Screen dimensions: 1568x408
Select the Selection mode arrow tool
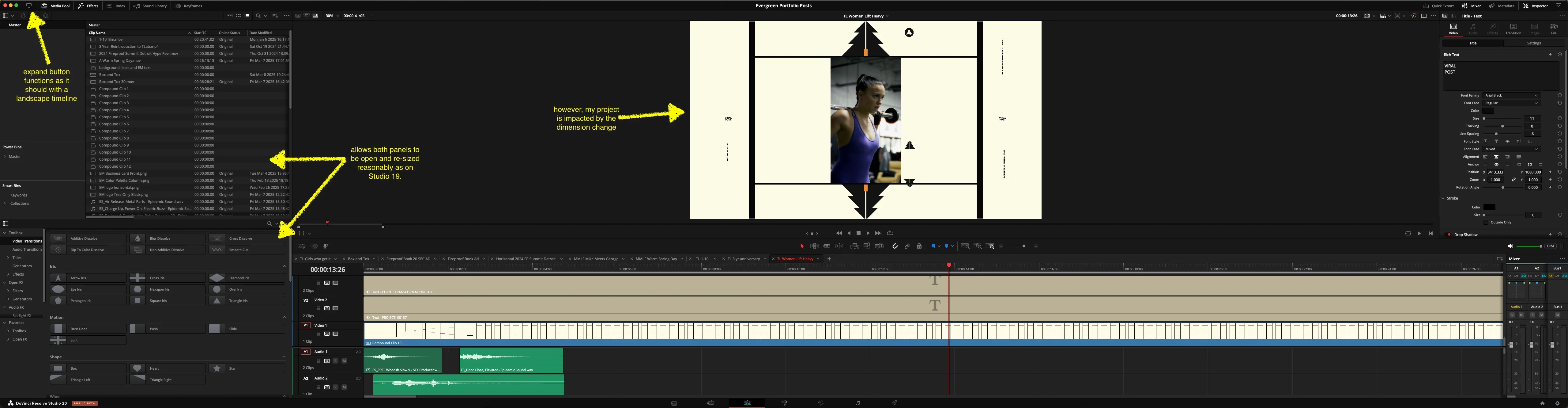802,246
